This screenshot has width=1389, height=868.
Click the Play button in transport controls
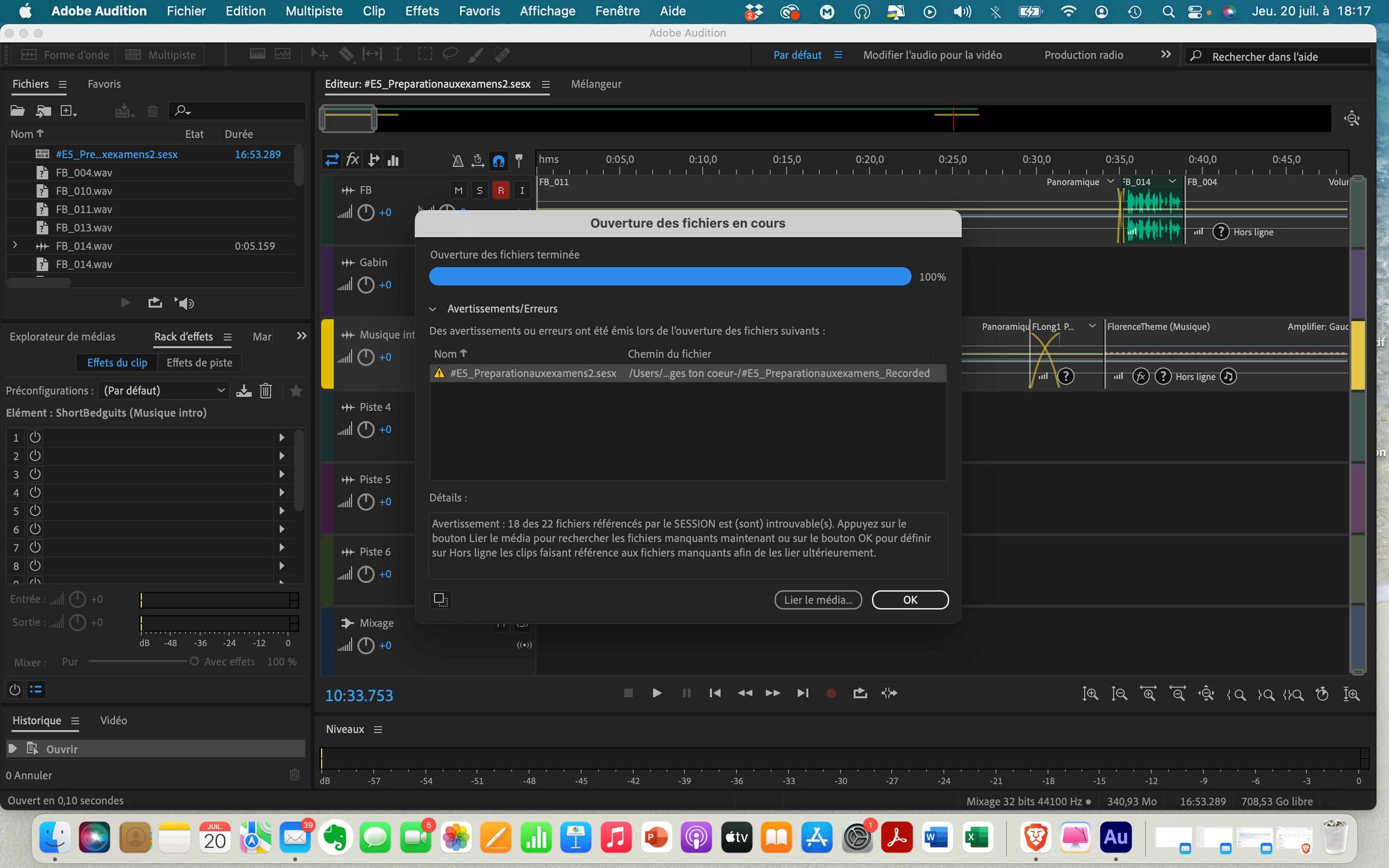(656, 693)
